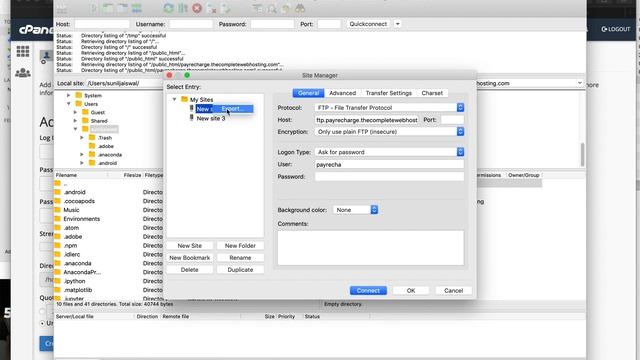
Task: Collapse the My Sites tree node
Action: click(174, 99)
